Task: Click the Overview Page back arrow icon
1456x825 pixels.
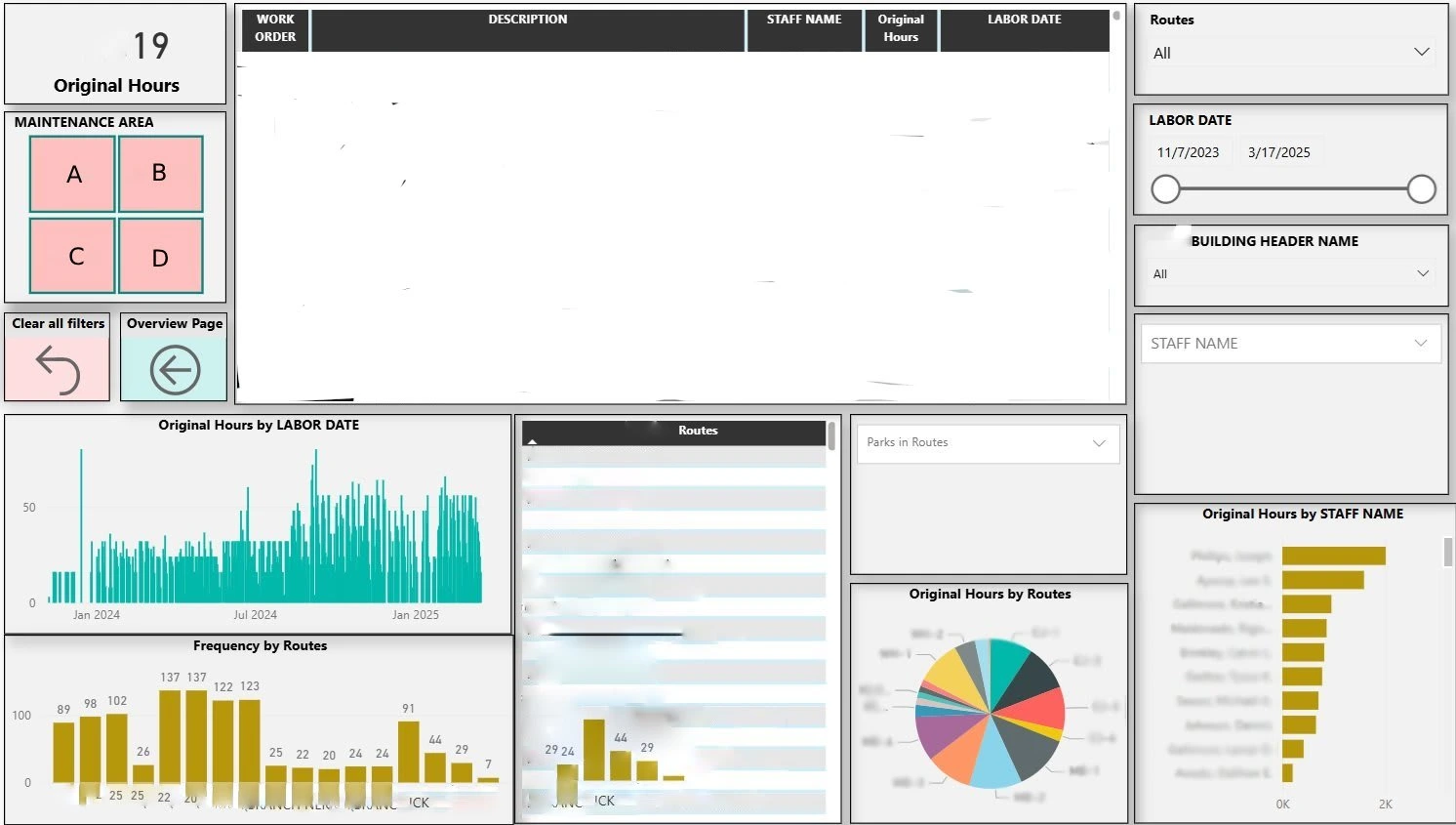Action: click(x=175, y=370)
